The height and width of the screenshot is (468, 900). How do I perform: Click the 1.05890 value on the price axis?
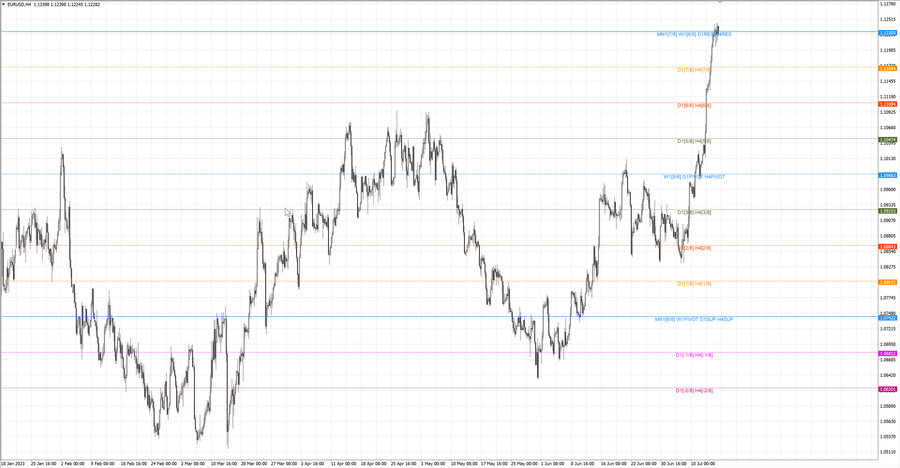[x=887, y=406]
